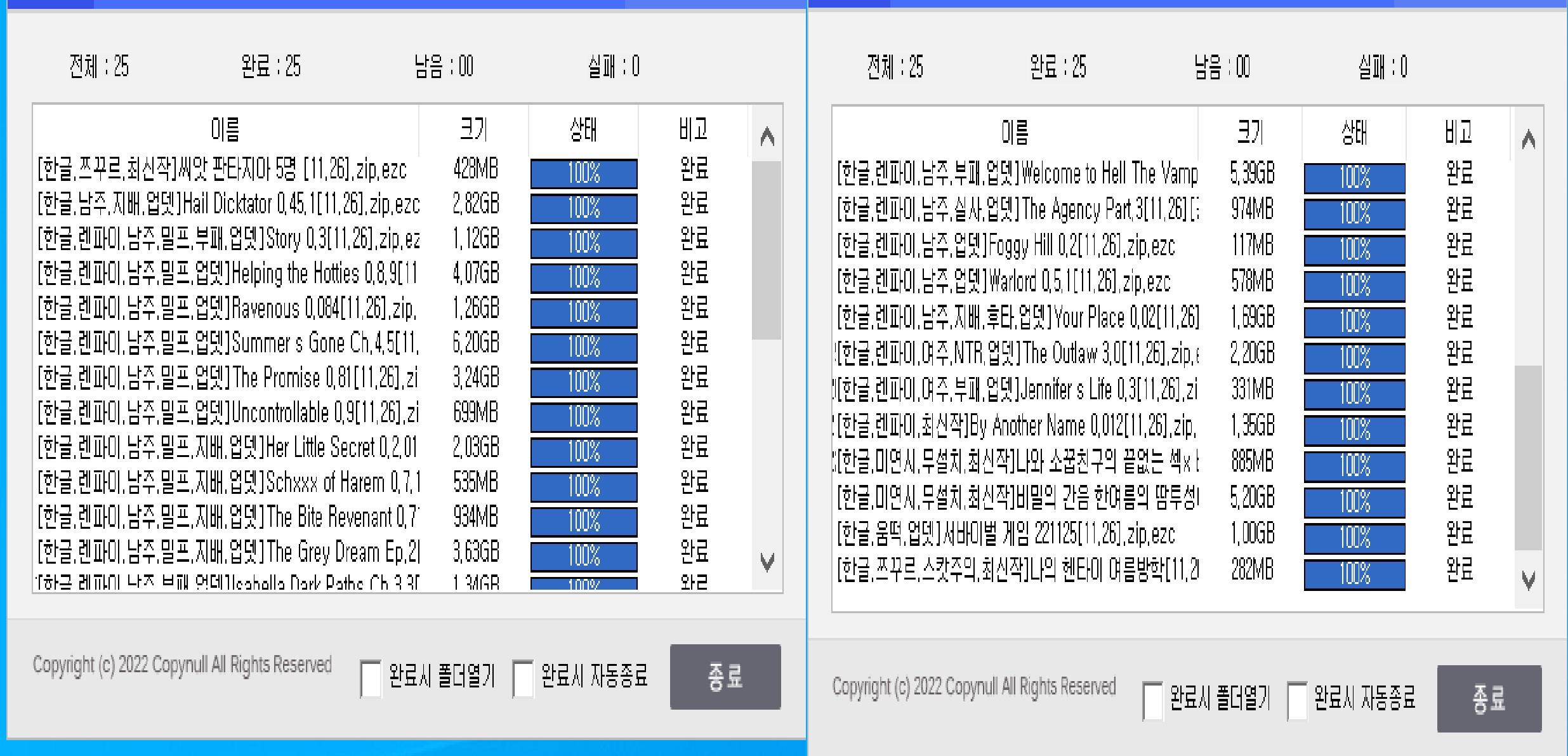Click the 이름 column header in the left list
The height and width of the screenshot is (756, 1568).
click(225, 129)
